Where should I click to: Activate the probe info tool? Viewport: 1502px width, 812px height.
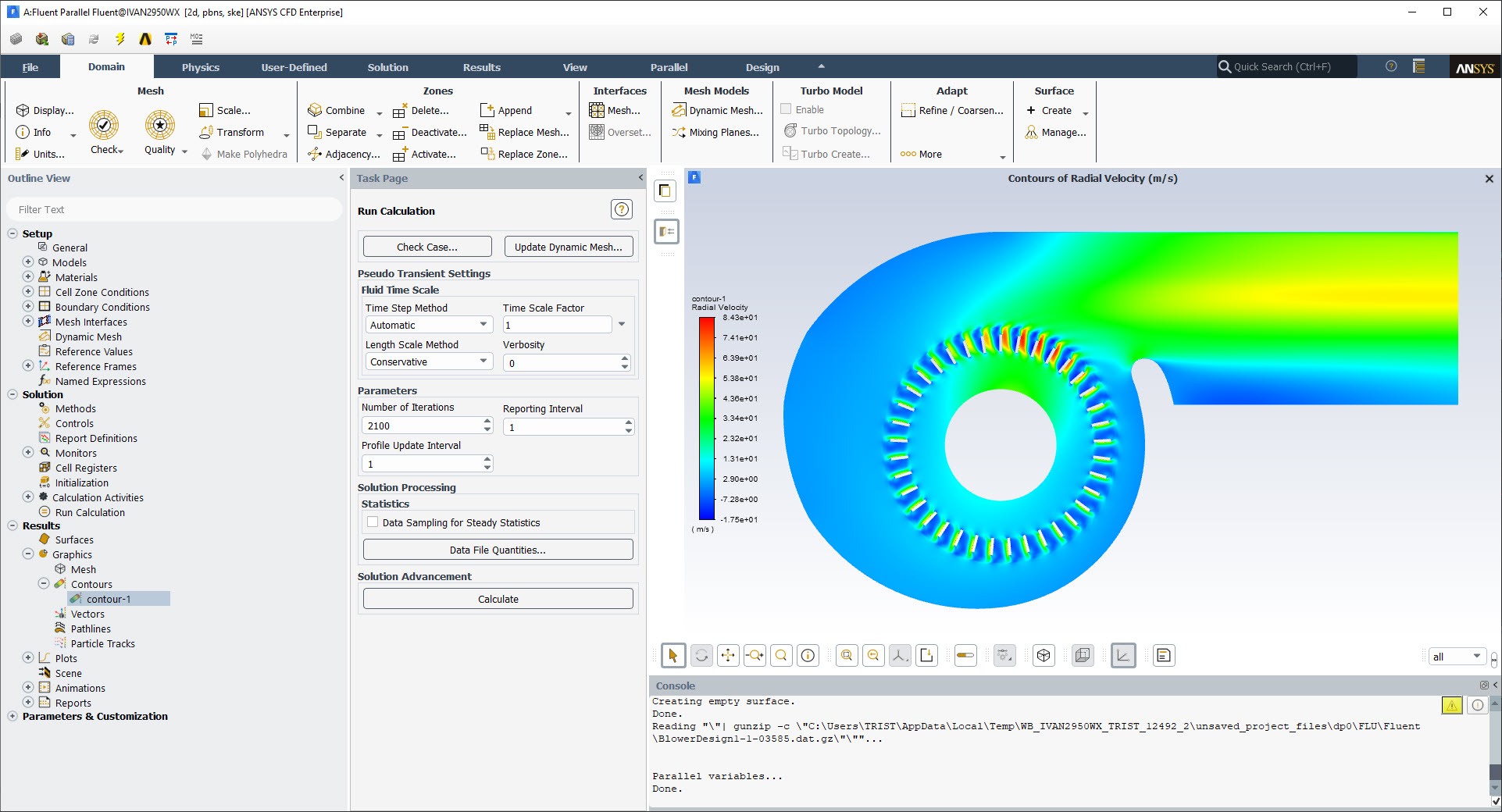pyautogui.click(x=808, y=656)
